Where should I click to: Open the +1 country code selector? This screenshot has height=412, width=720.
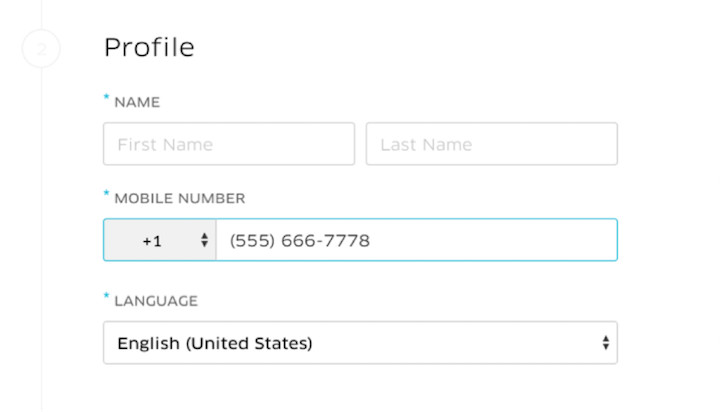(x=160, y=240)
